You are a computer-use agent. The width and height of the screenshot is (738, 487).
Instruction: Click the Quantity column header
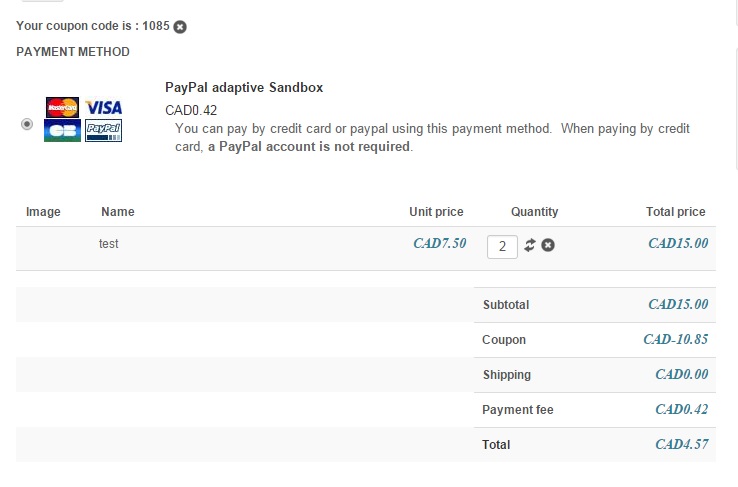pyautogui.click(x=534, y=212)
